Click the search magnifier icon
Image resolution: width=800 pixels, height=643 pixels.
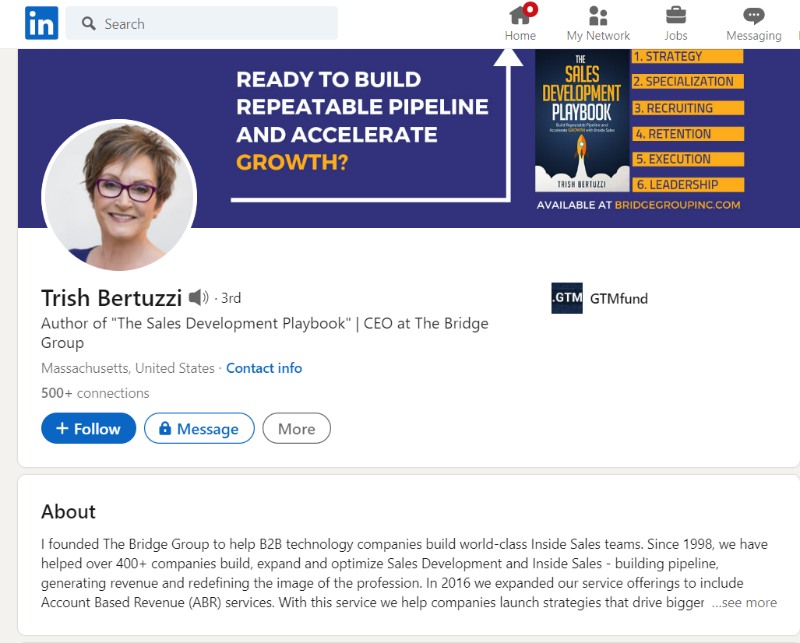point(89,23)
